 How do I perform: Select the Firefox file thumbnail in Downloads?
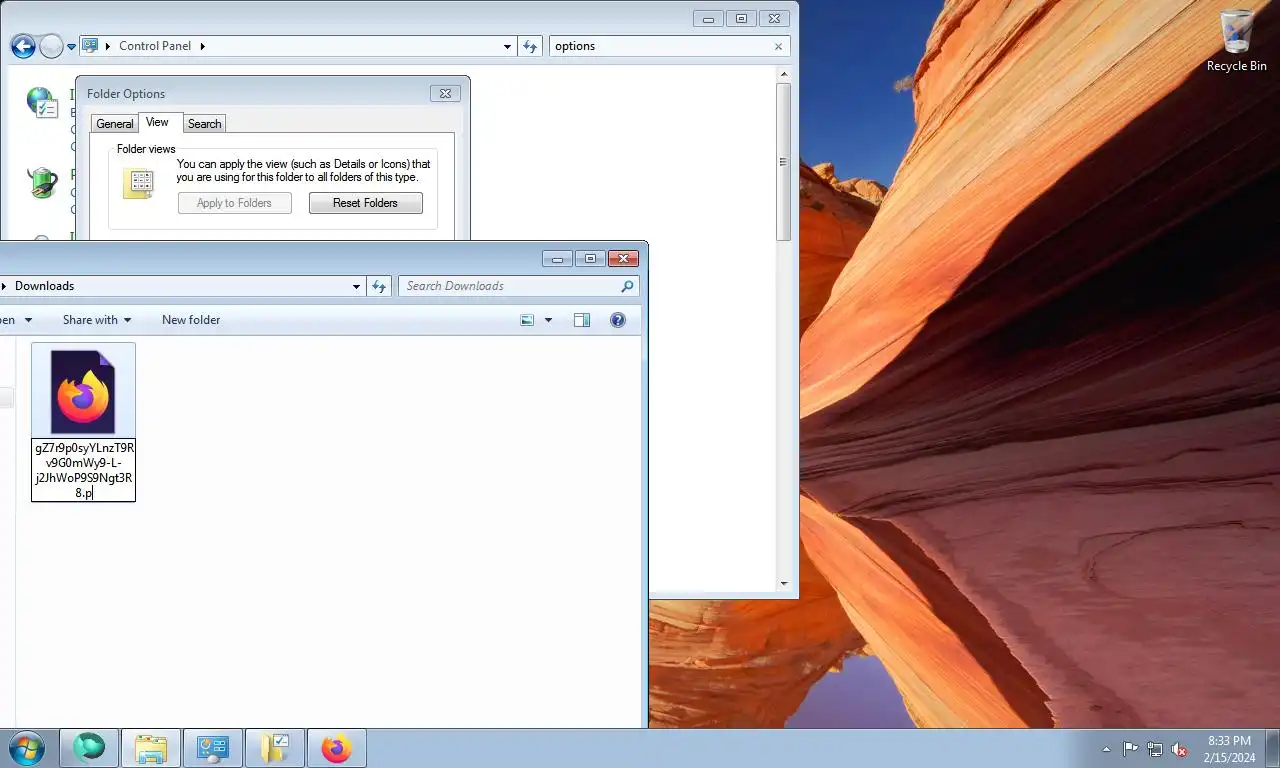tap(83, 391)
